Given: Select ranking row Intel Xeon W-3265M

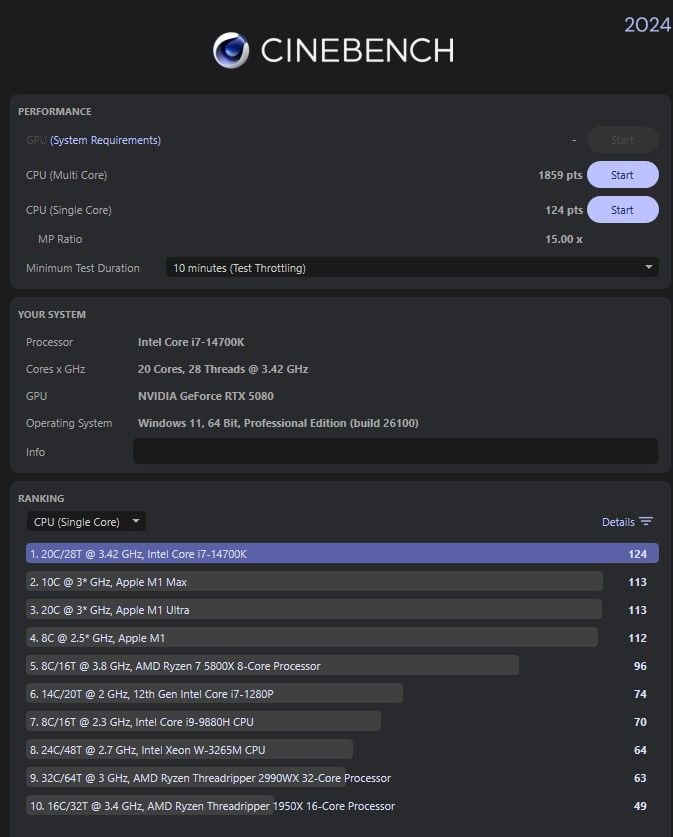Looking at the screenshot, I should [342, 750].
